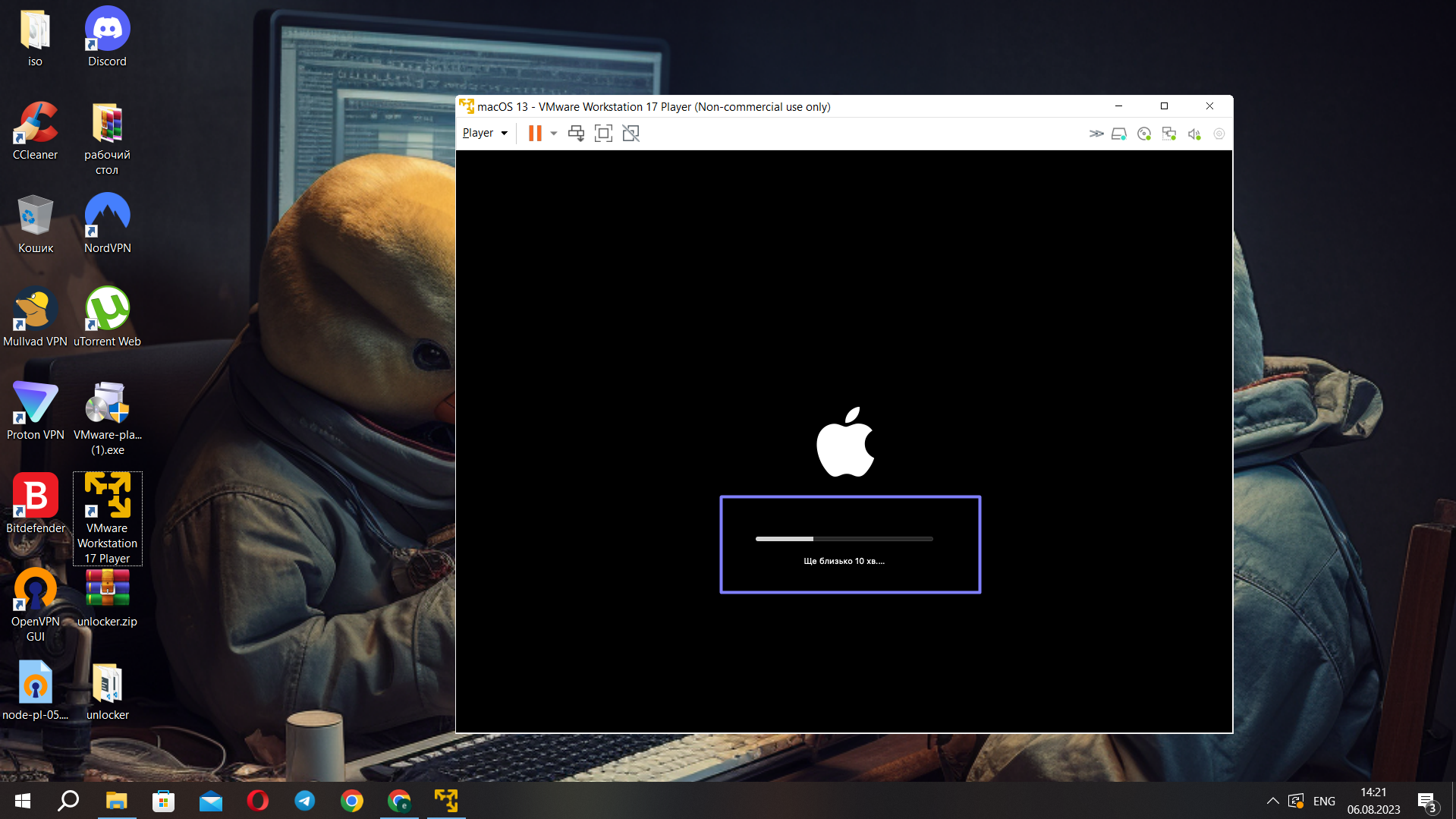
Task: Open Microsoft Store from the taskbar
Action: (x=163, y=801)
